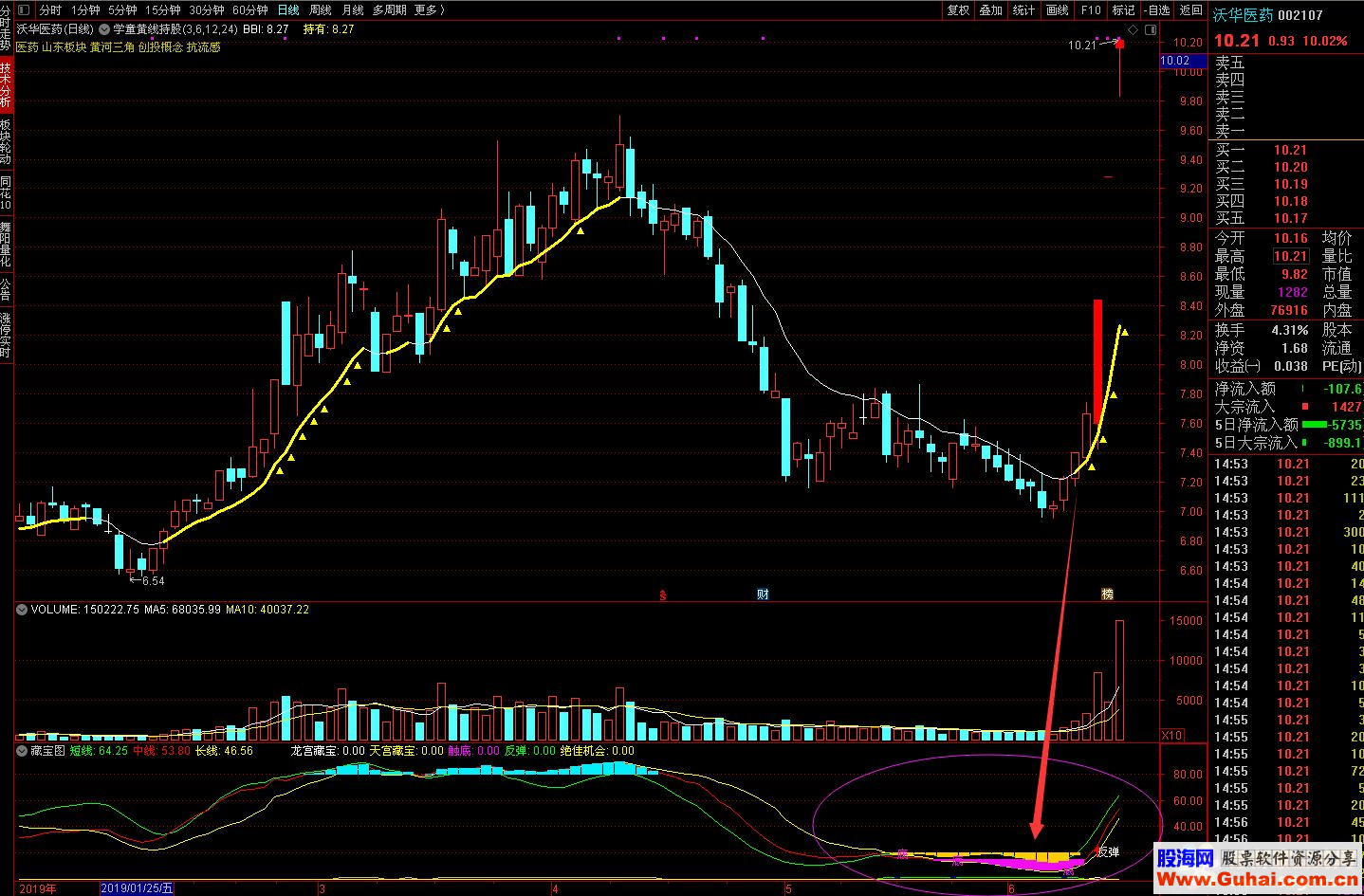Select the 日线 daily chart tab
This screenshot has height=896, width=1364.
tap(288, 9)
